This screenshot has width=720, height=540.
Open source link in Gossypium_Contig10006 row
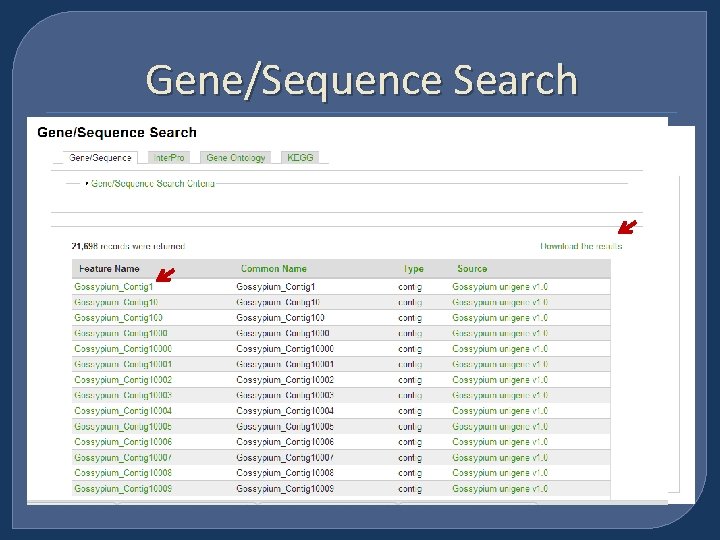[x=500, y=442]
